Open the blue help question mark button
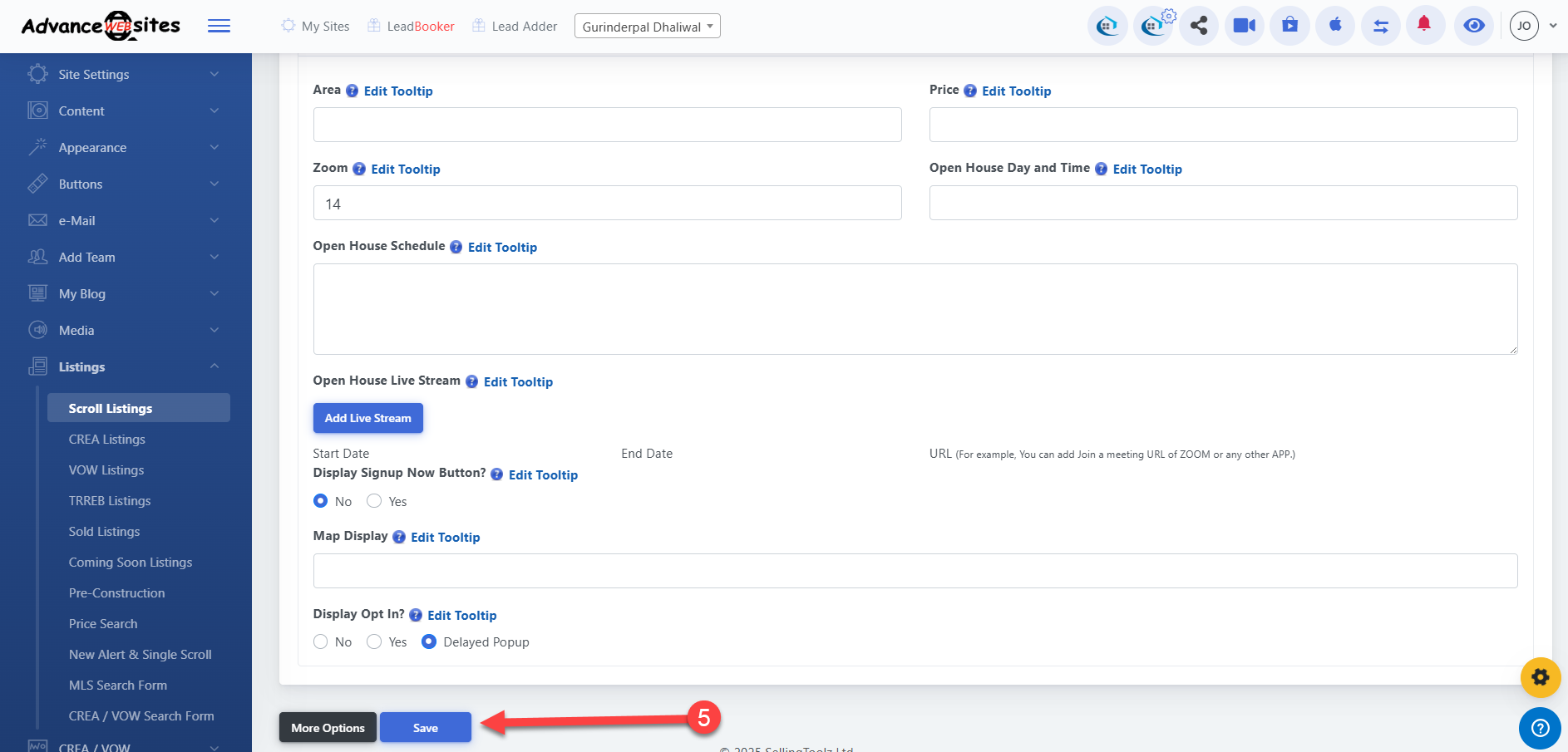 1540,728
